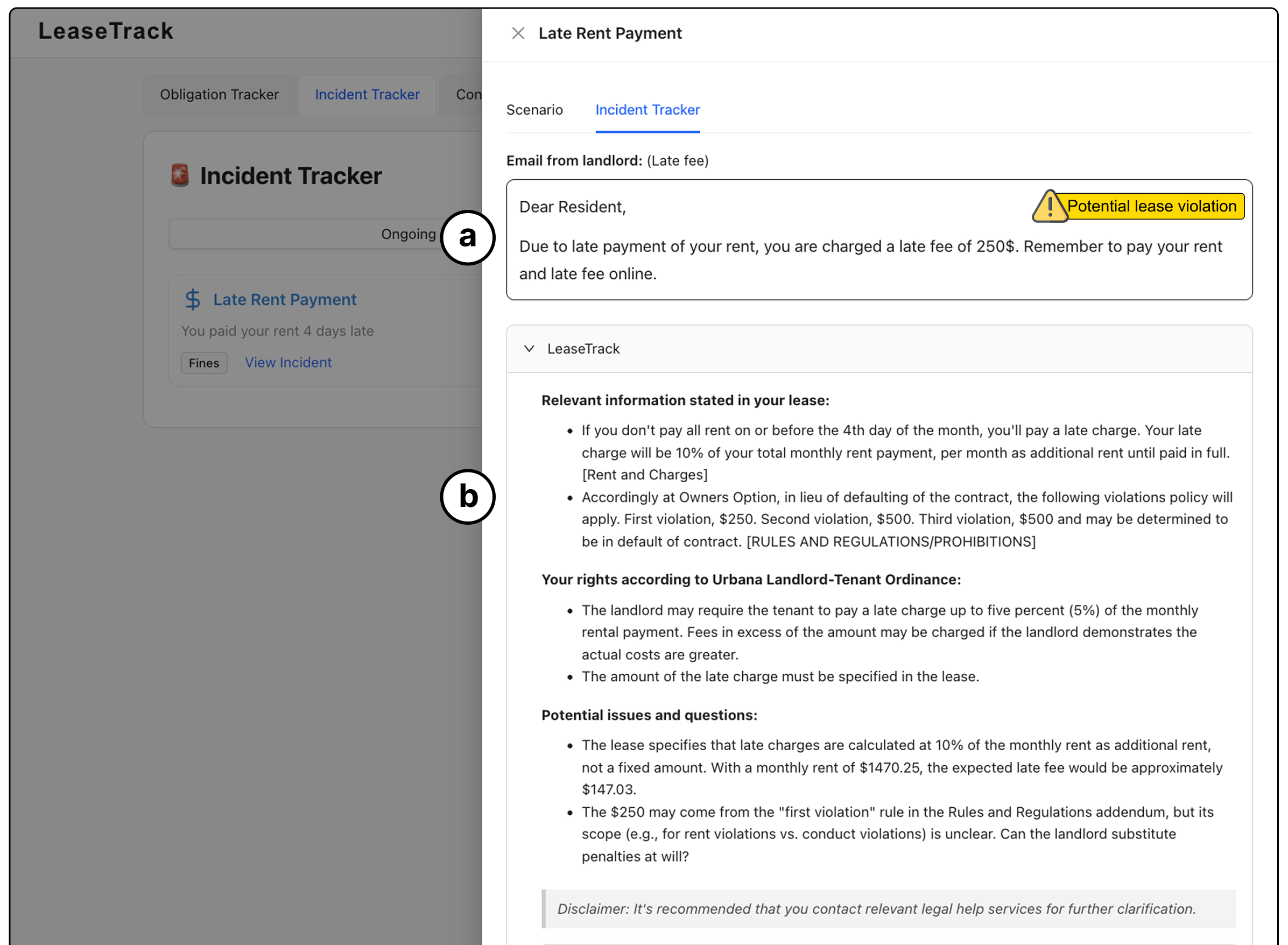
Task: Click the siren icon in the Incident Tracker header
Action: tap(179, 175)
